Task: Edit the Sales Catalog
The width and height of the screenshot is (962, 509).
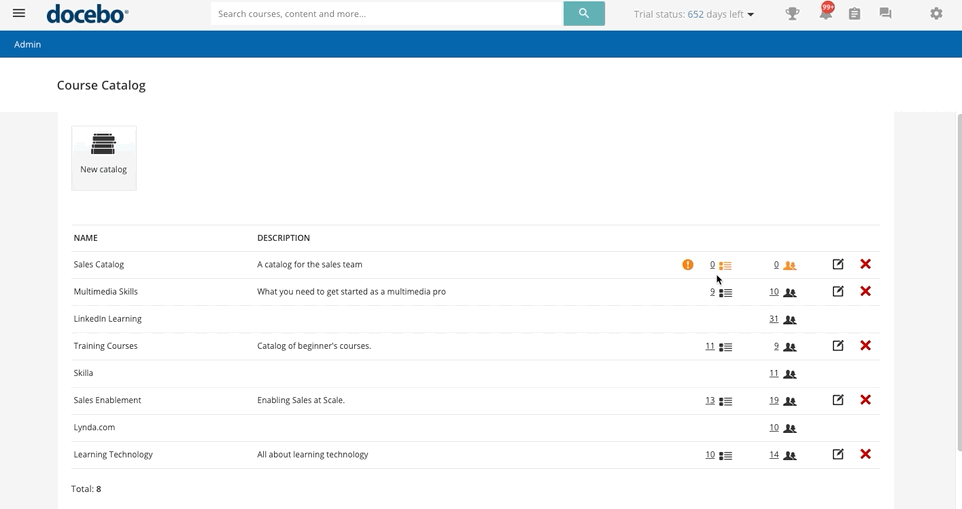Action: point(838,264)
